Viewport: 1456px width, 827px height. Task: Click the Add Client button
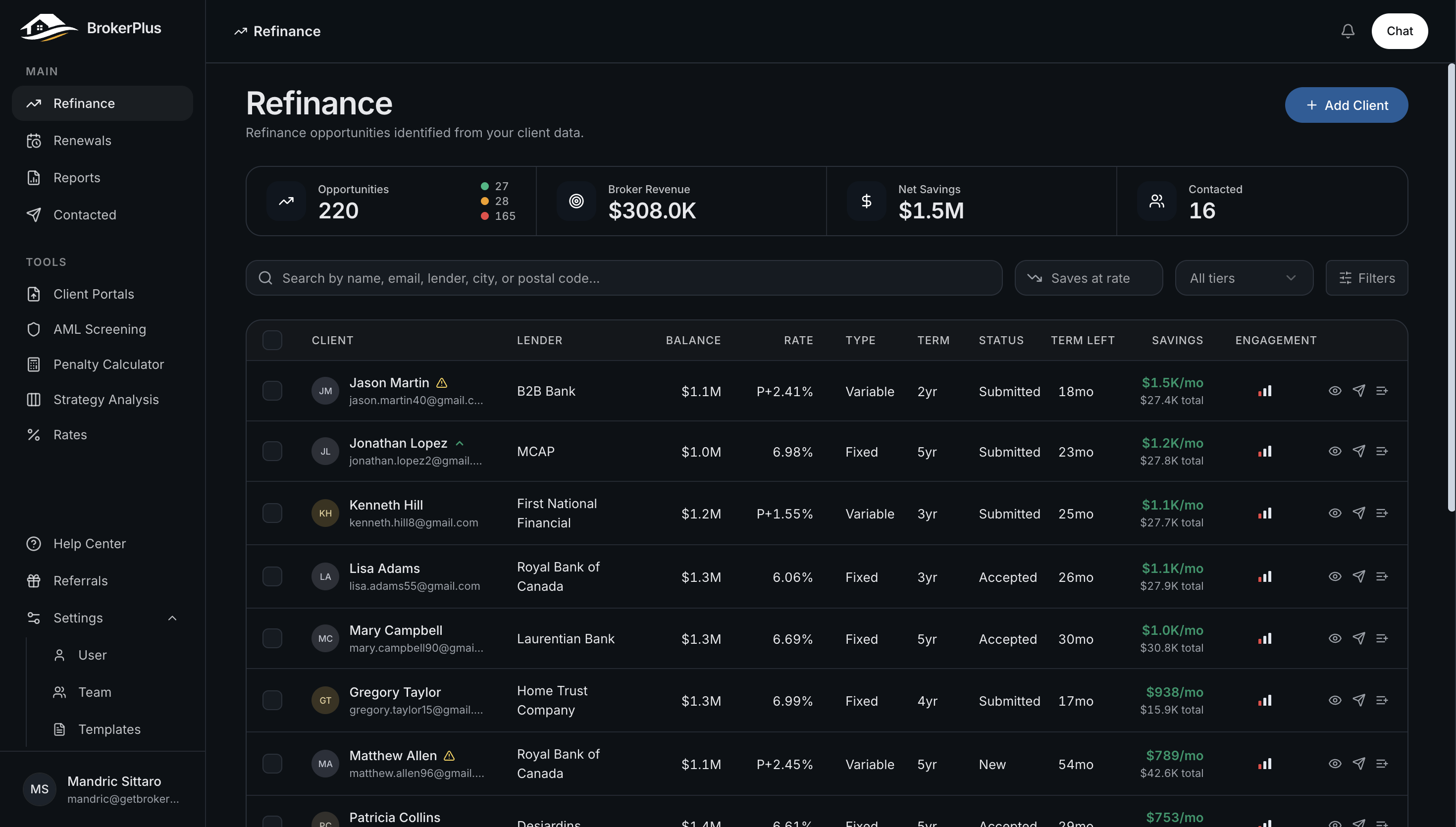(1346, 105)
